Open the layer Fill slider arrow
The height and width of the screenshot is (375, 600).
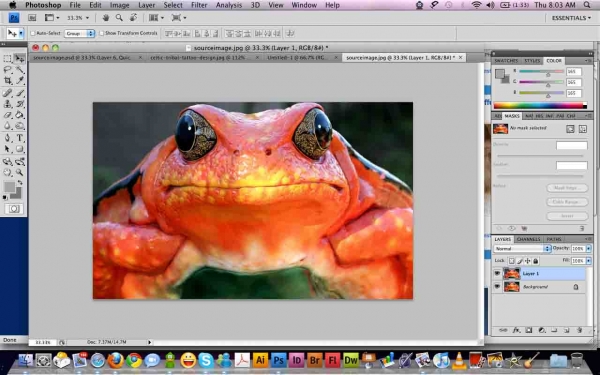pos(589,261)
